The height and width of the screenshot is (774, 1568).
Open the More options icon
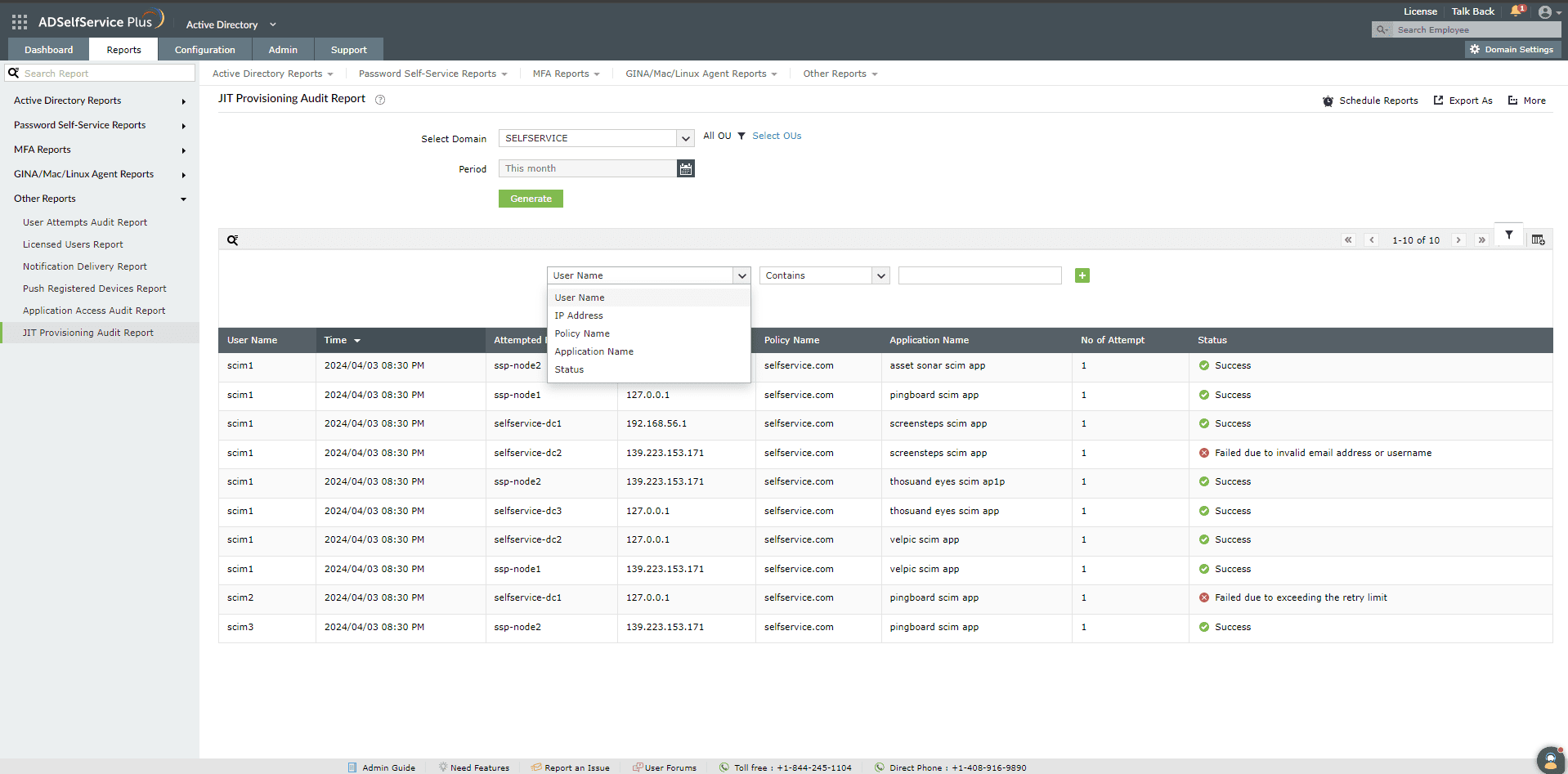coord(1513,101)
